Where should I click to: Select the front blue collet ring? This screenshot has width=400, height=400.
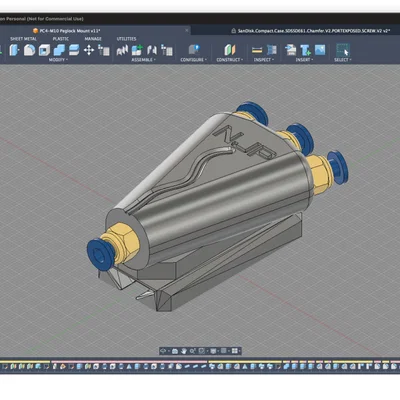click(101, 254)
